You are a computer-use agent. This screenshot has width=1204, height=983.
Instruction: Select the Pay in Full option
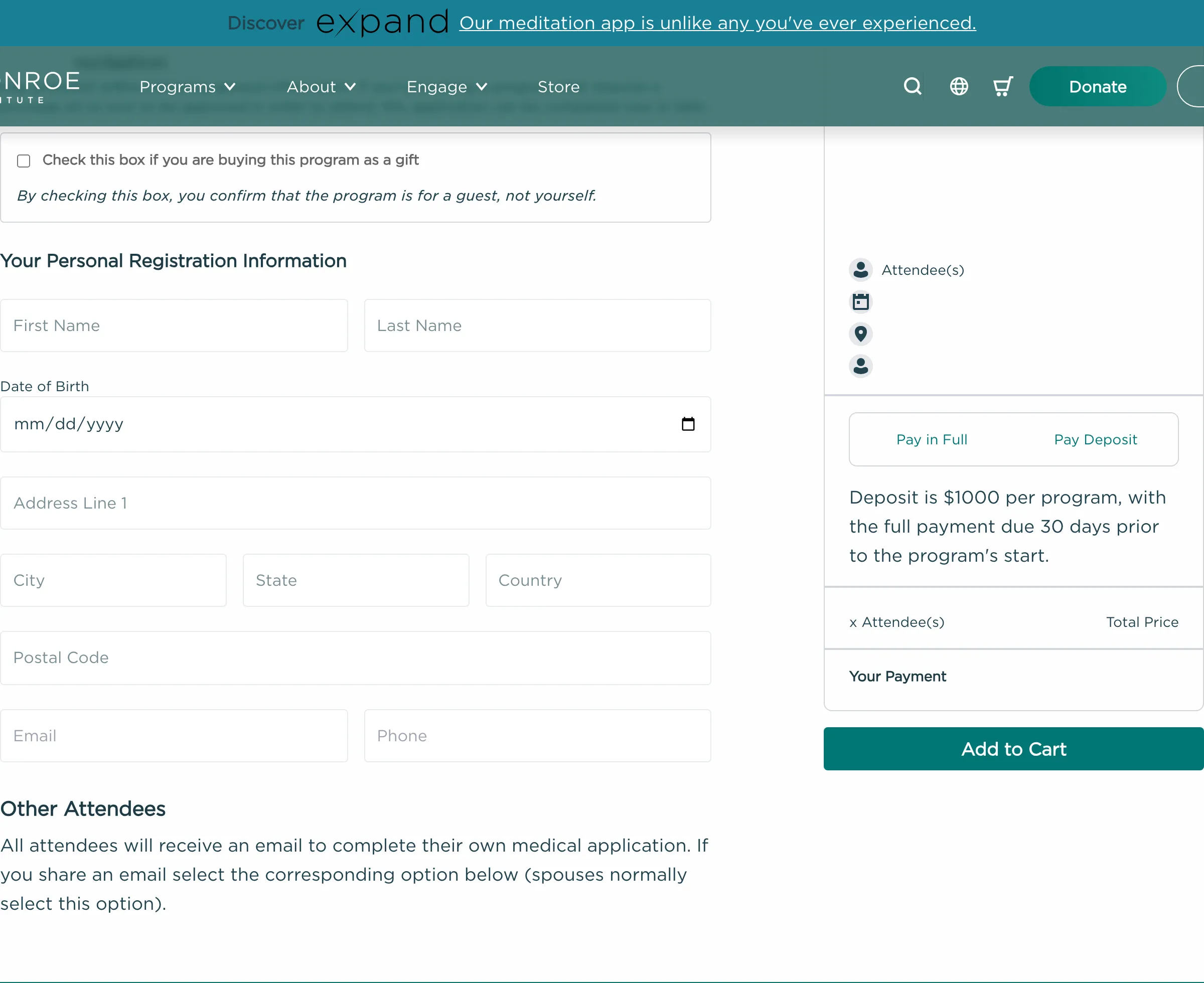(x=931, y=439)
